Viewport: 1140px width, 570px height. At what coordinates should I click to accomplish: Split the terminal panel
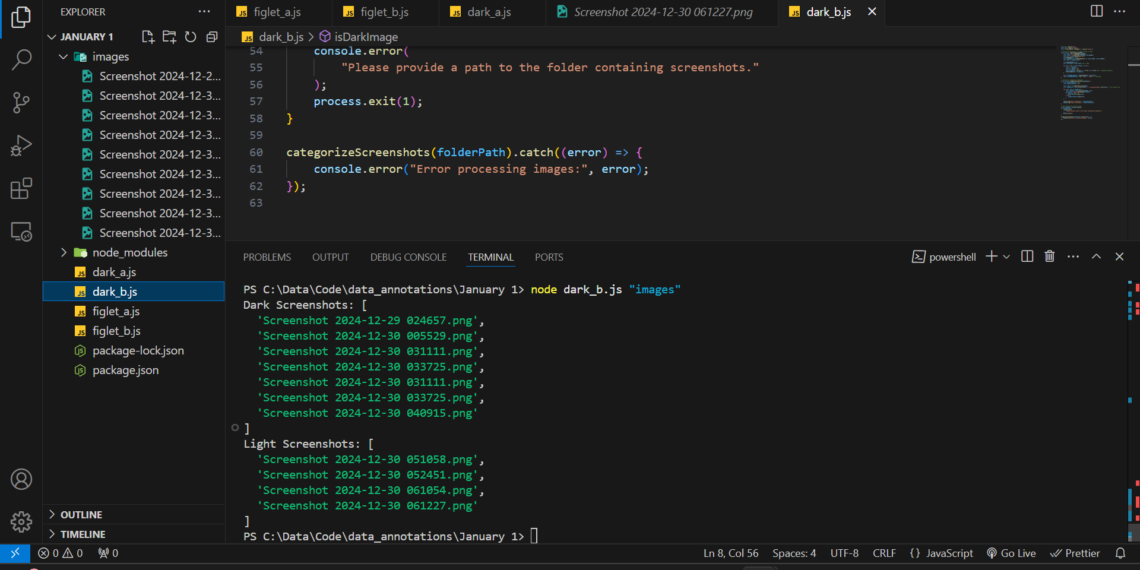(x=1027, y=257)
